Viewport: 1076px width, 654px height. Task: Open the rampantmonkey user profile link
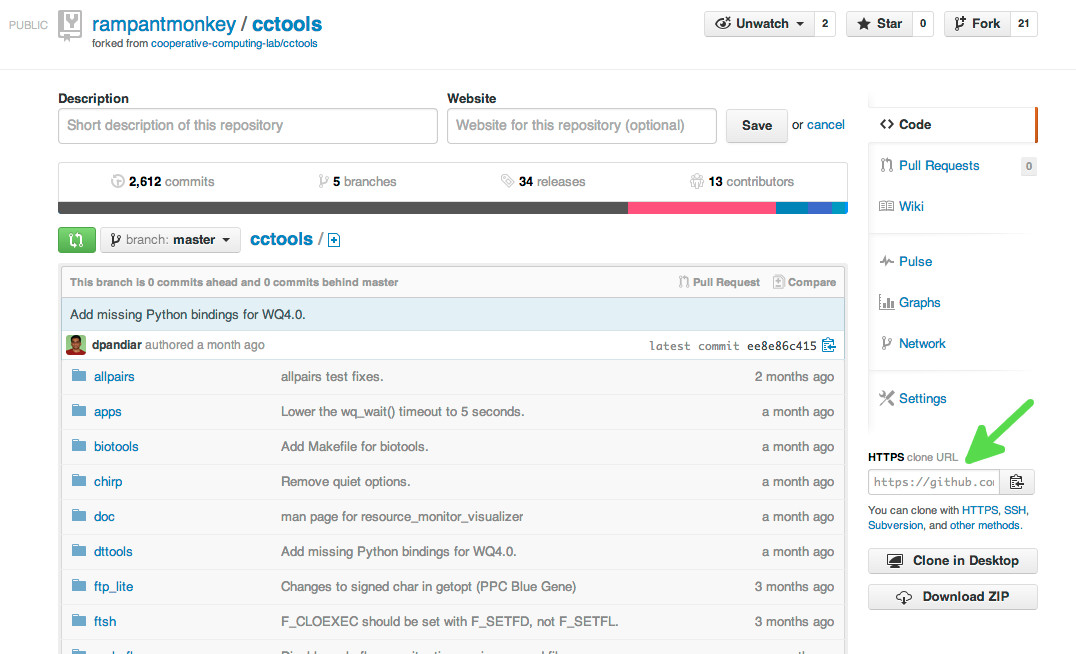pyautogui.click(x=164, y=24)
